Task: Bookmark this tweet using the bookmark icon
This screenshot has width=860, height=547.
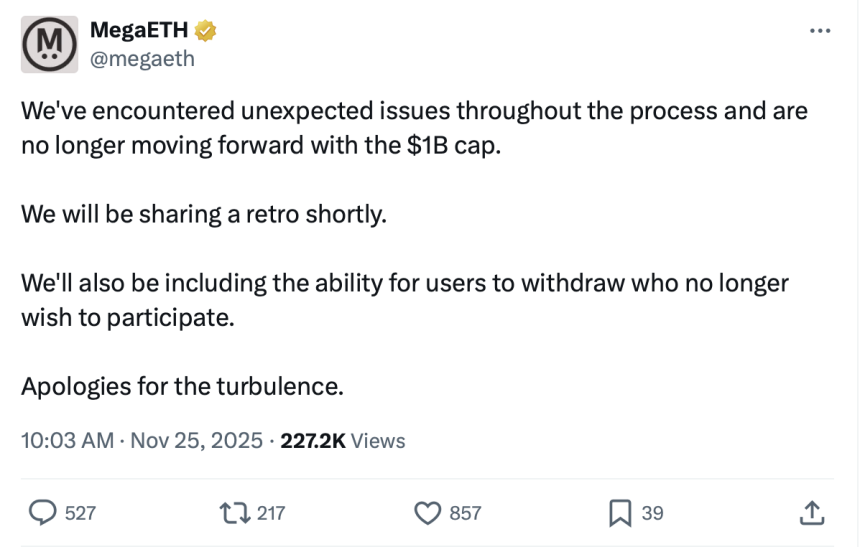Action: pos(618,513)
